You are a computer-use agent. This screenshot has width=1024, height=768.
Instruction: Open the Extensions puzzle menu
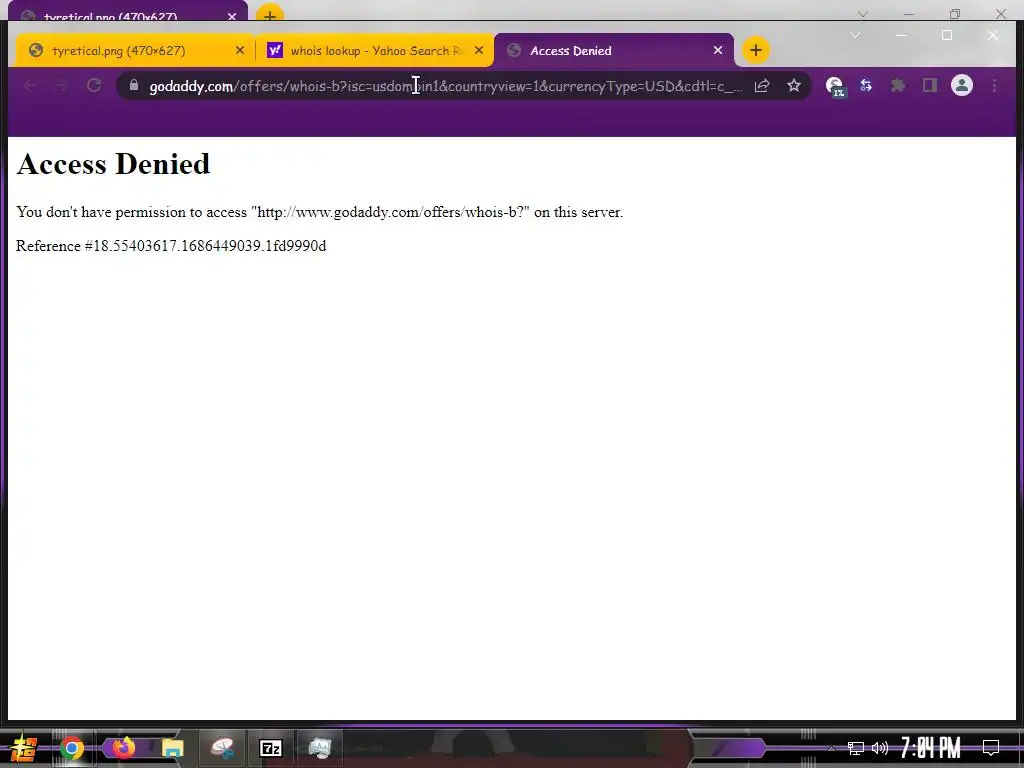click(x=898, y=86)
